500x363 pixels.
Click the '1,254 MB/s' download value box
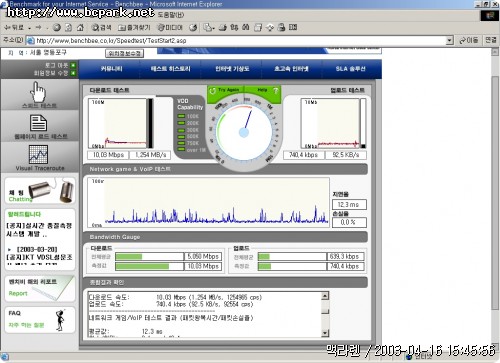pos(150,155)
